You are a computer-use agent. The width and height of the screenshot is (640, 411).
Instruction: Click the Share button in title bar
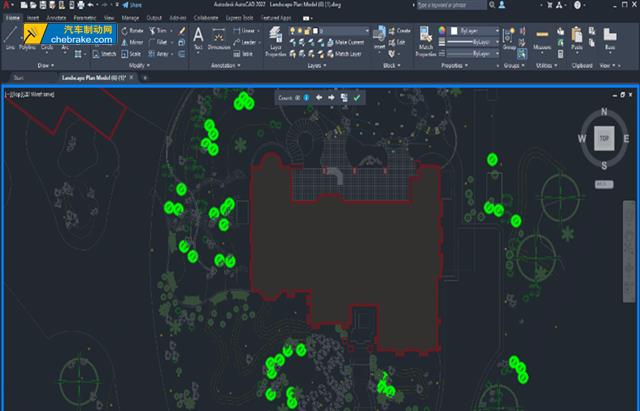134,6
